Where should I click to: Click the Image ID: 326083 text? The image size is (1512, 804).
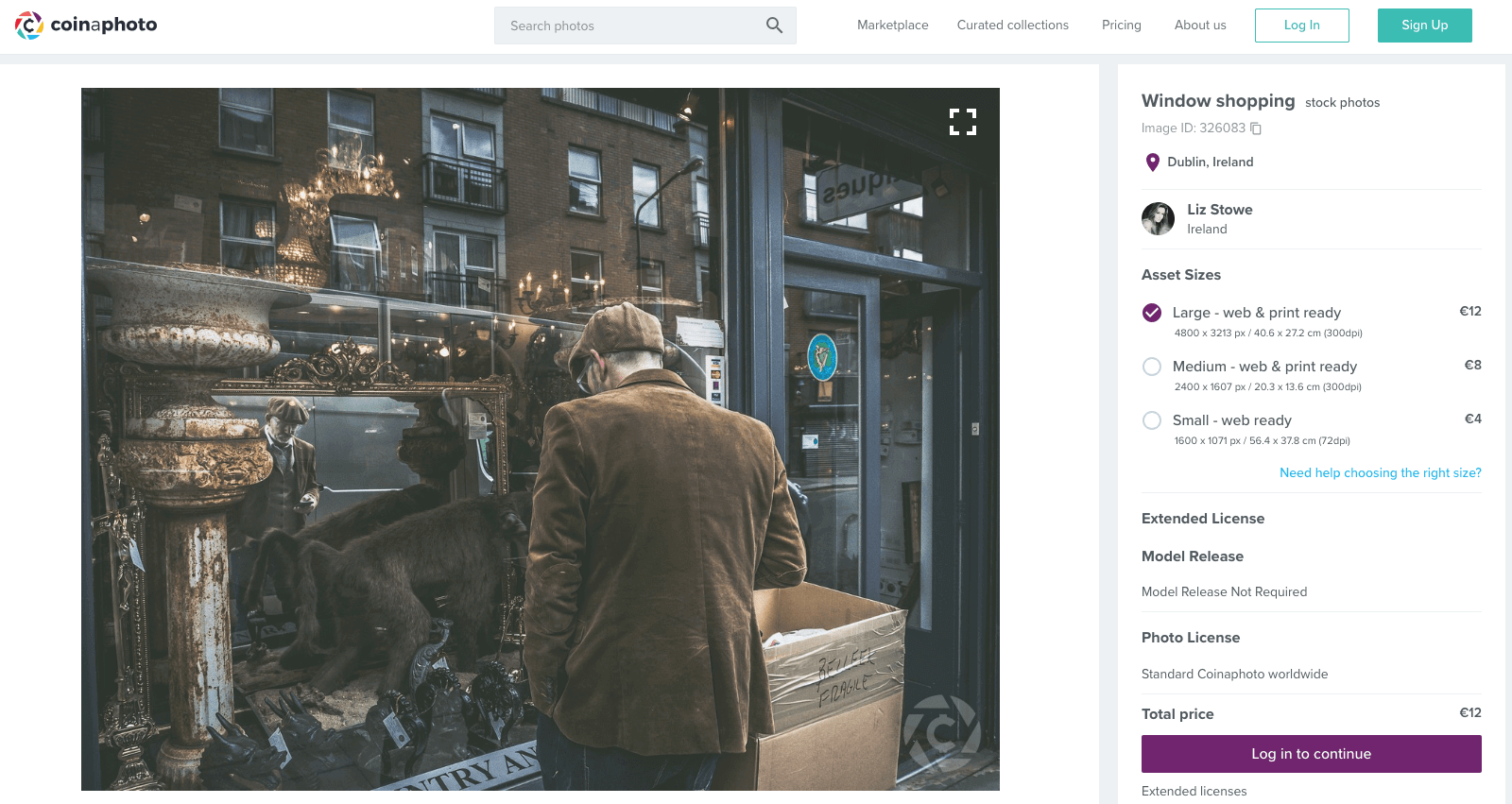(x=1193, y=128)
